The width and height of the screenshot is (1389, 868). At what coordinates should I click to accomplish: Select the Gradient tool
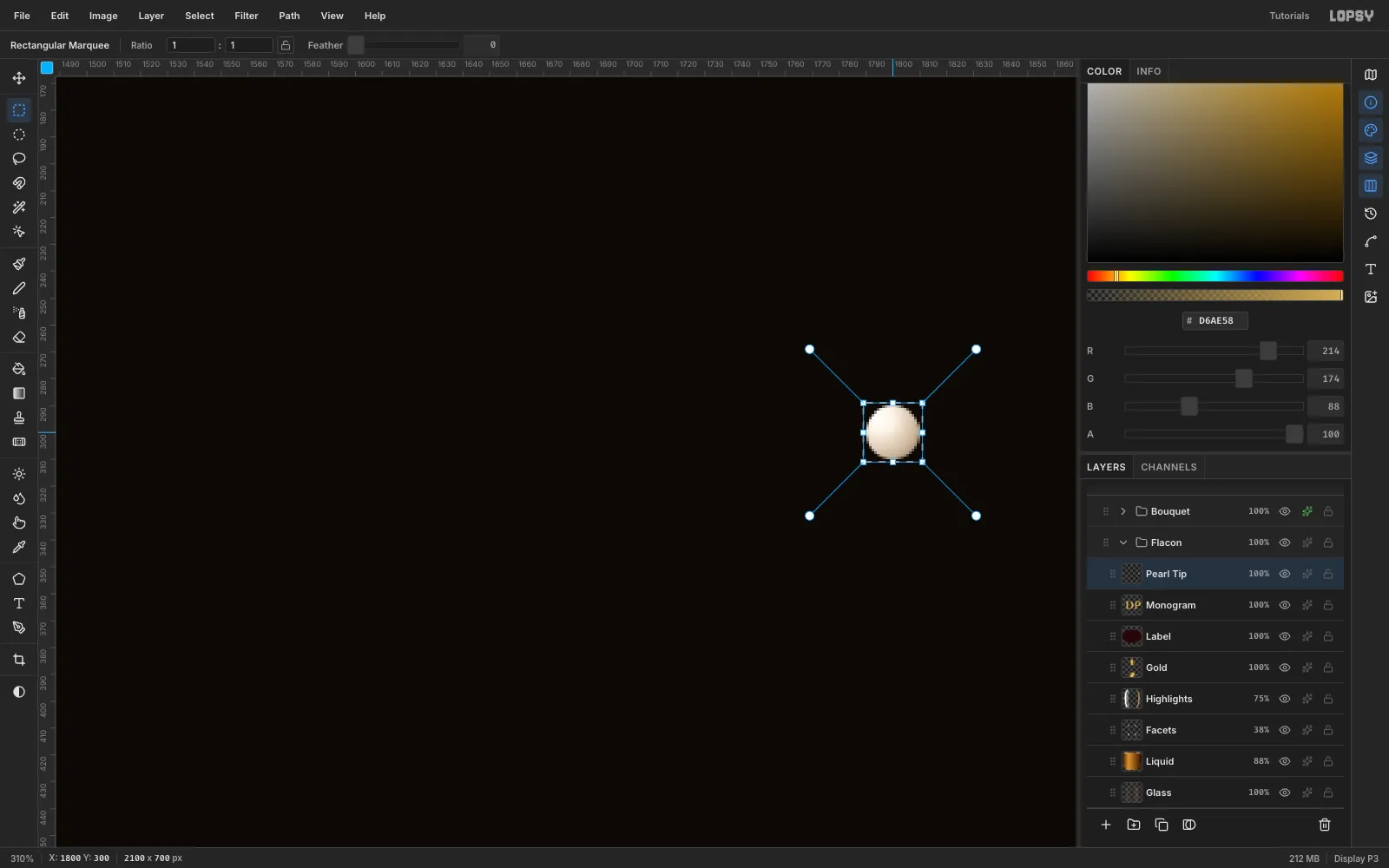pyautogui.click(x=19, y=393)
